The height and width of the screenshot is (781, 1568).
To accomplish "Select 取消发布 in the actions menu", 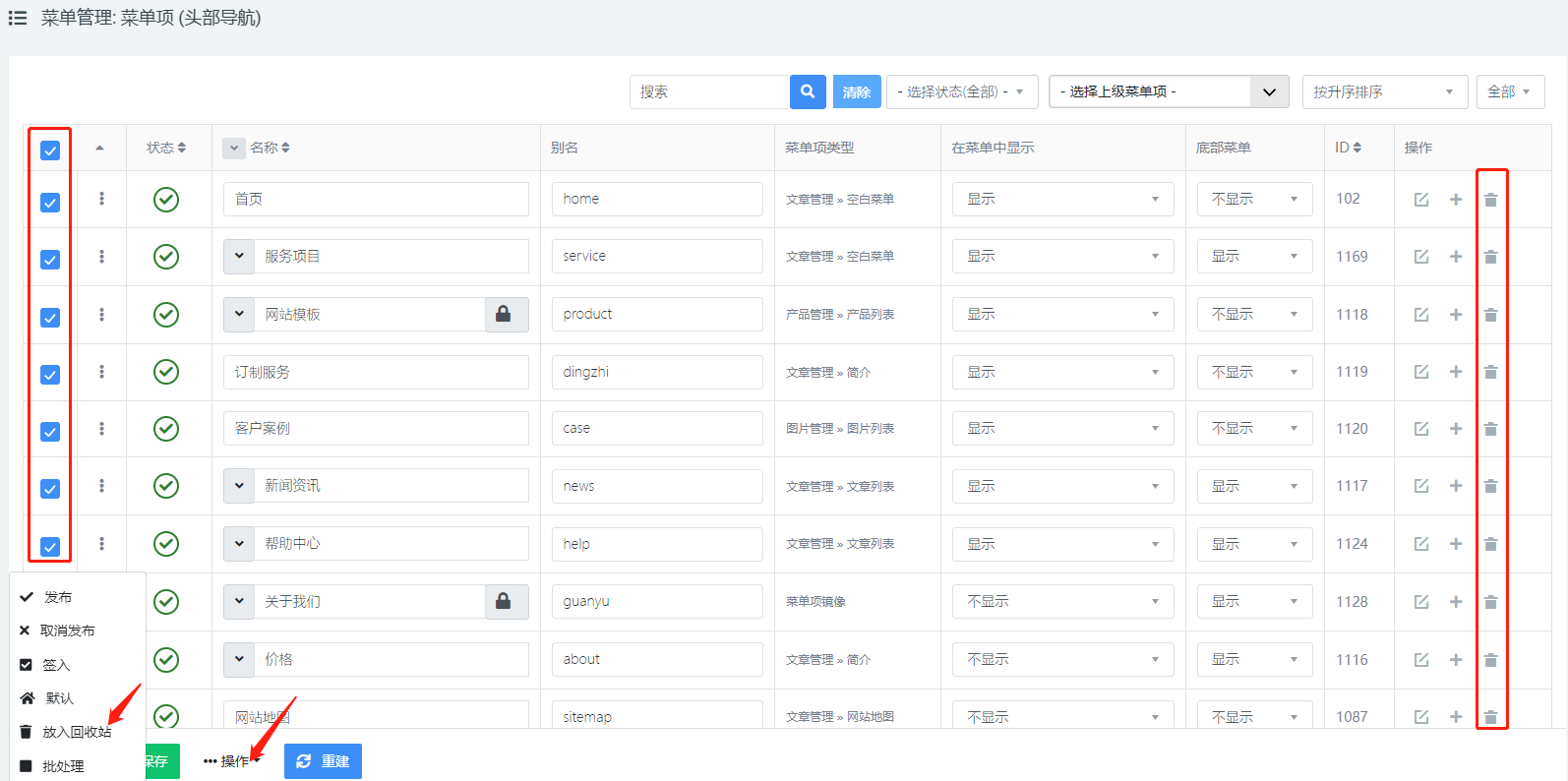I will point(67,631).
